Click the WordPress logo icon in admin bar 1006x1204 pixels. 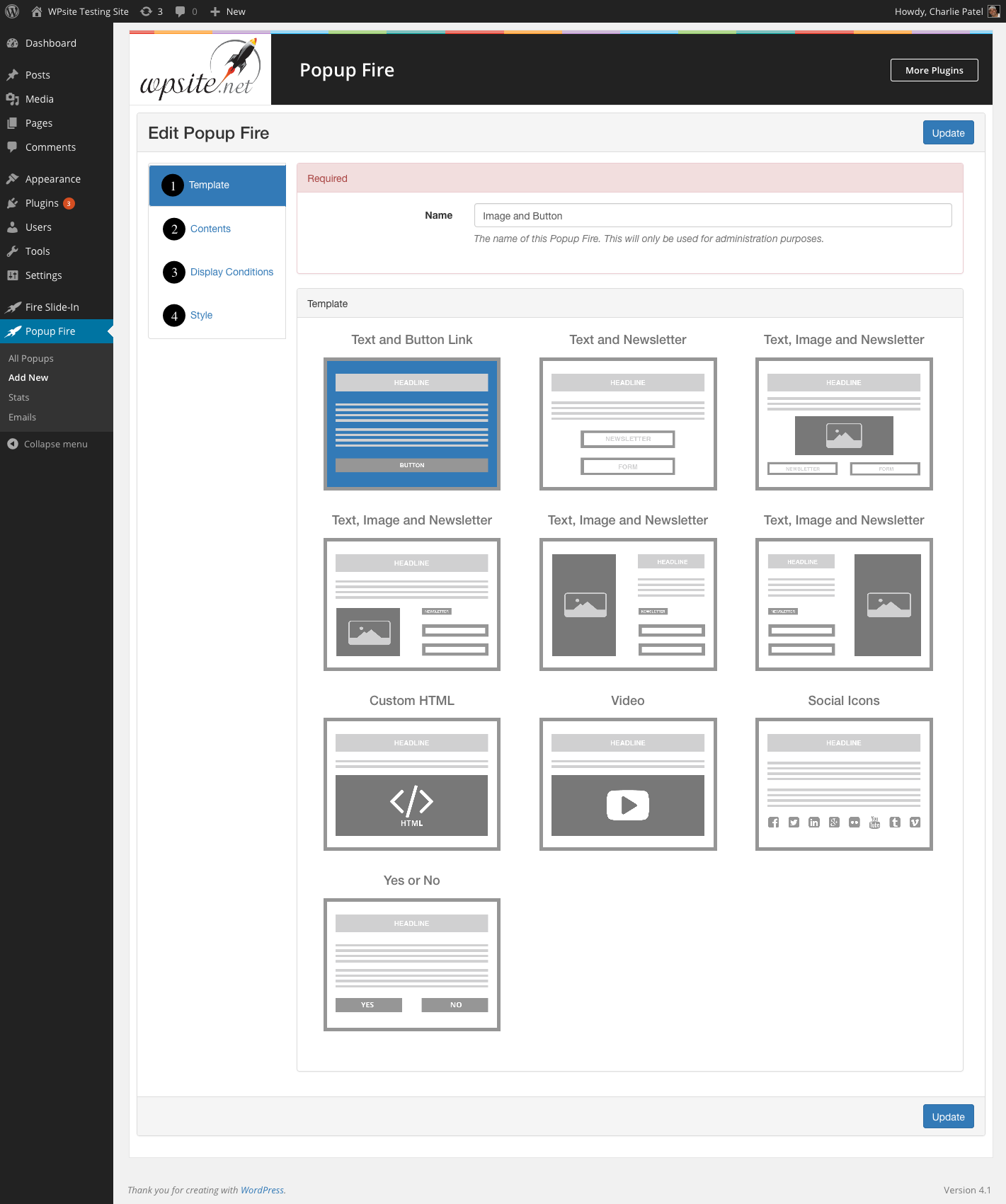[x=12, y=11]
